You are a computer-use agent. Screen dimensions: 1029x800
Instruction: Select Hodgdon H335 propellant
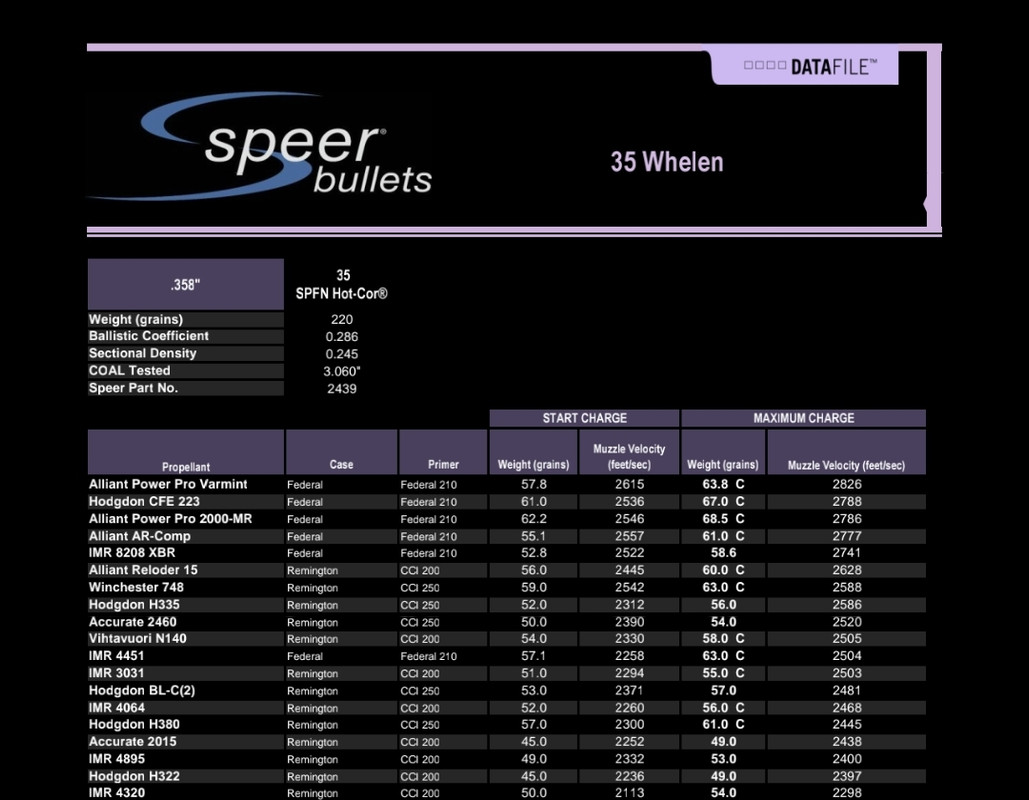pyautogui.click(x=134, y=604)
